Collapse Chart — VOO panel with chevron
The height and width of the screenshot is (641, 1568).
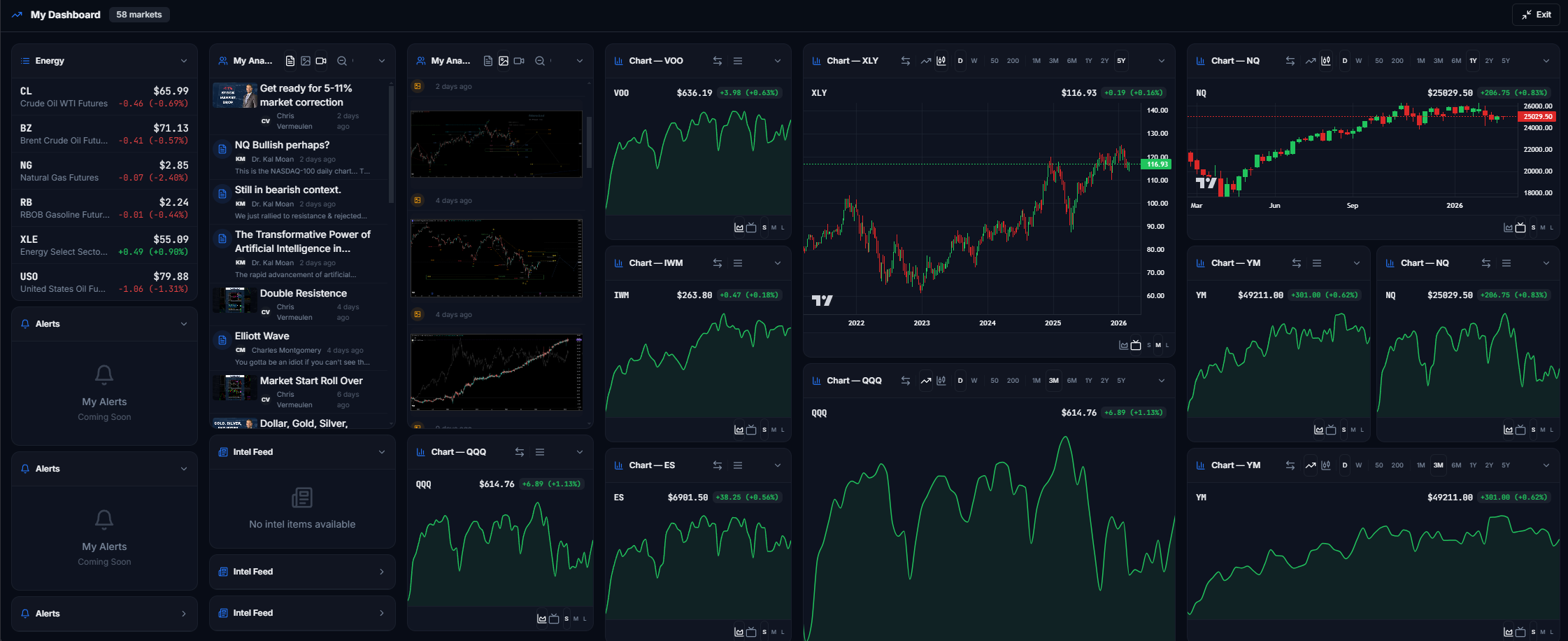click(x=778, y=61)
